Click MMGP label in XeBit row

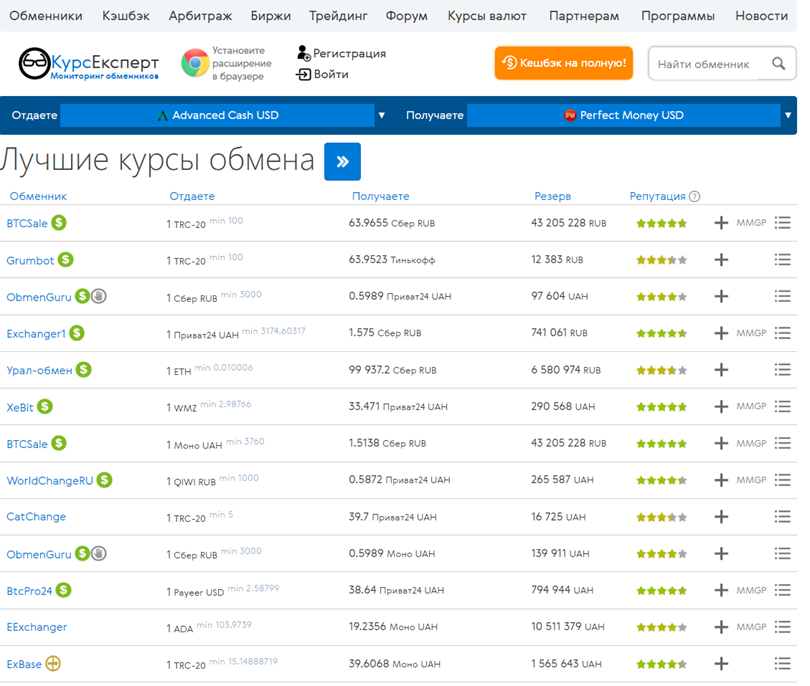click(x=751, y=407)
